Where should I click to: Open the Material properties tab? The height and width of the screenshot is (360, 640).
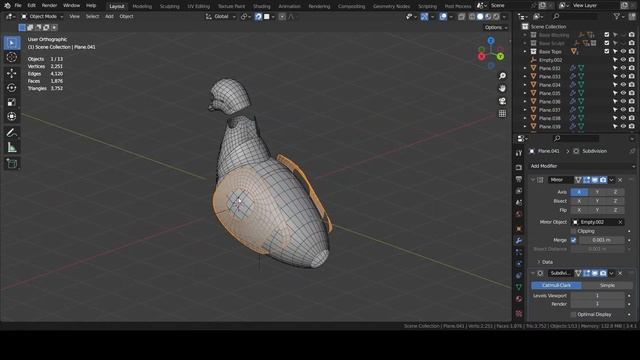[519, 299]
